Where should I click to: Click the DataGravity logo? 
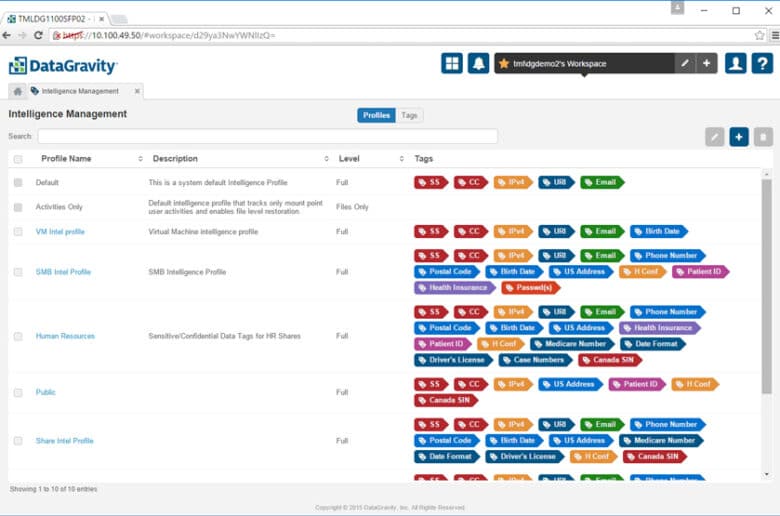click(63, 65)
